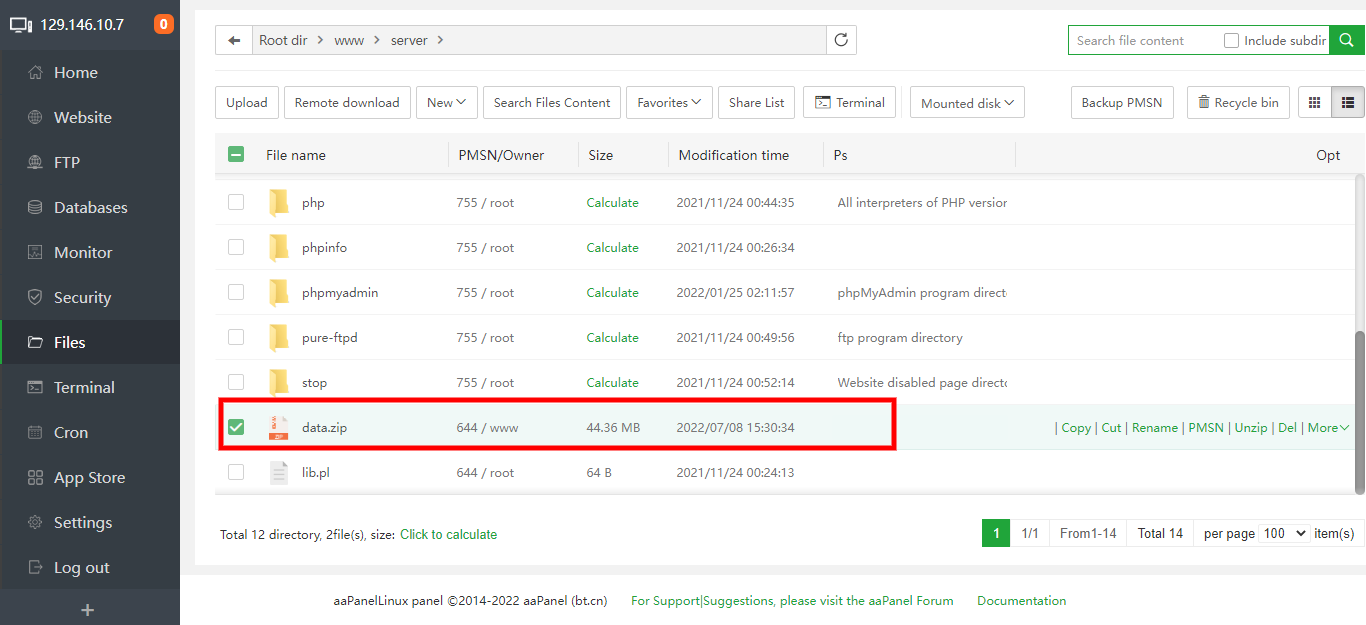Expand the Favorites dropdown
This screenshot has height=625, width=1366.
pos(669,102)
